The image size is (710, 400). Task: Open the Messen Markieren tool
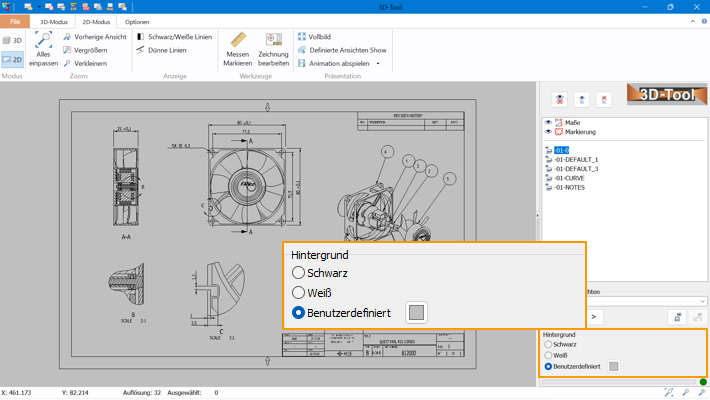click(238, 42)
